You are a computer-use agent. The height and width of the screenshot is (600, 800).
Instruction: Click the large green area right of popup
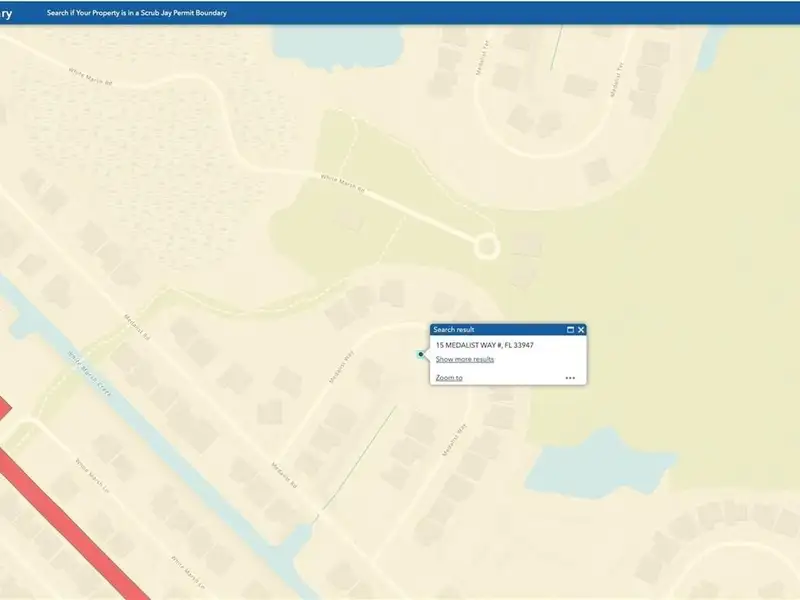coord(680,300)
